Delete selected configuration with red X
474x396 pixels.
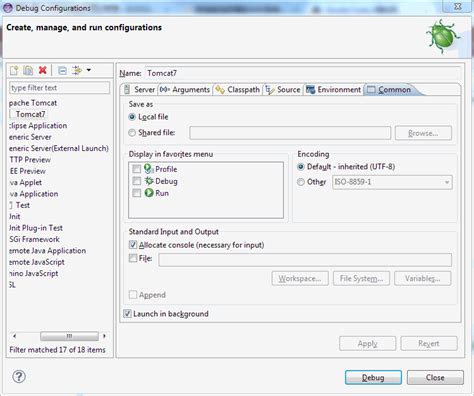click(43, 70)
